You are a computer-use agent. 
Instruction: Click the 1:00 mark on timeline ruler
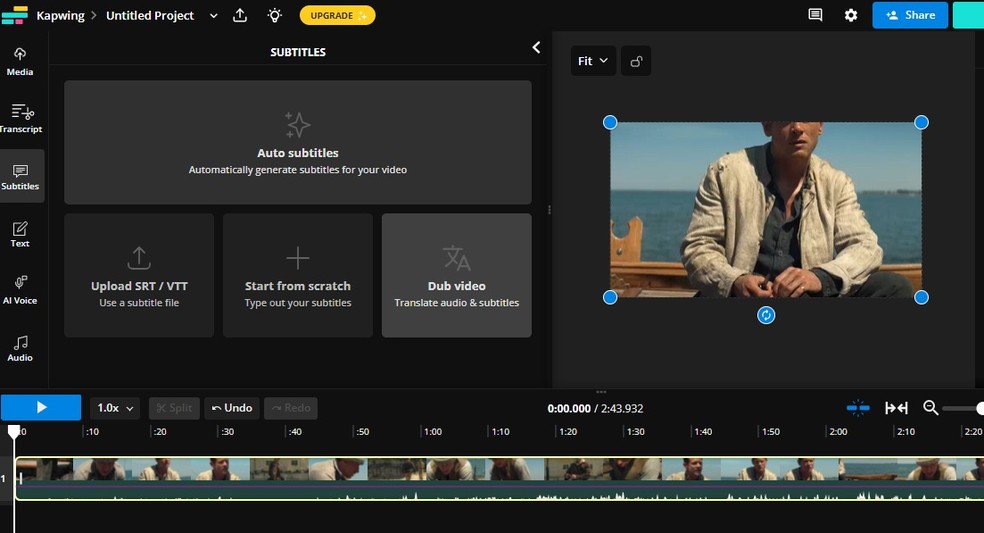[432, 432]
